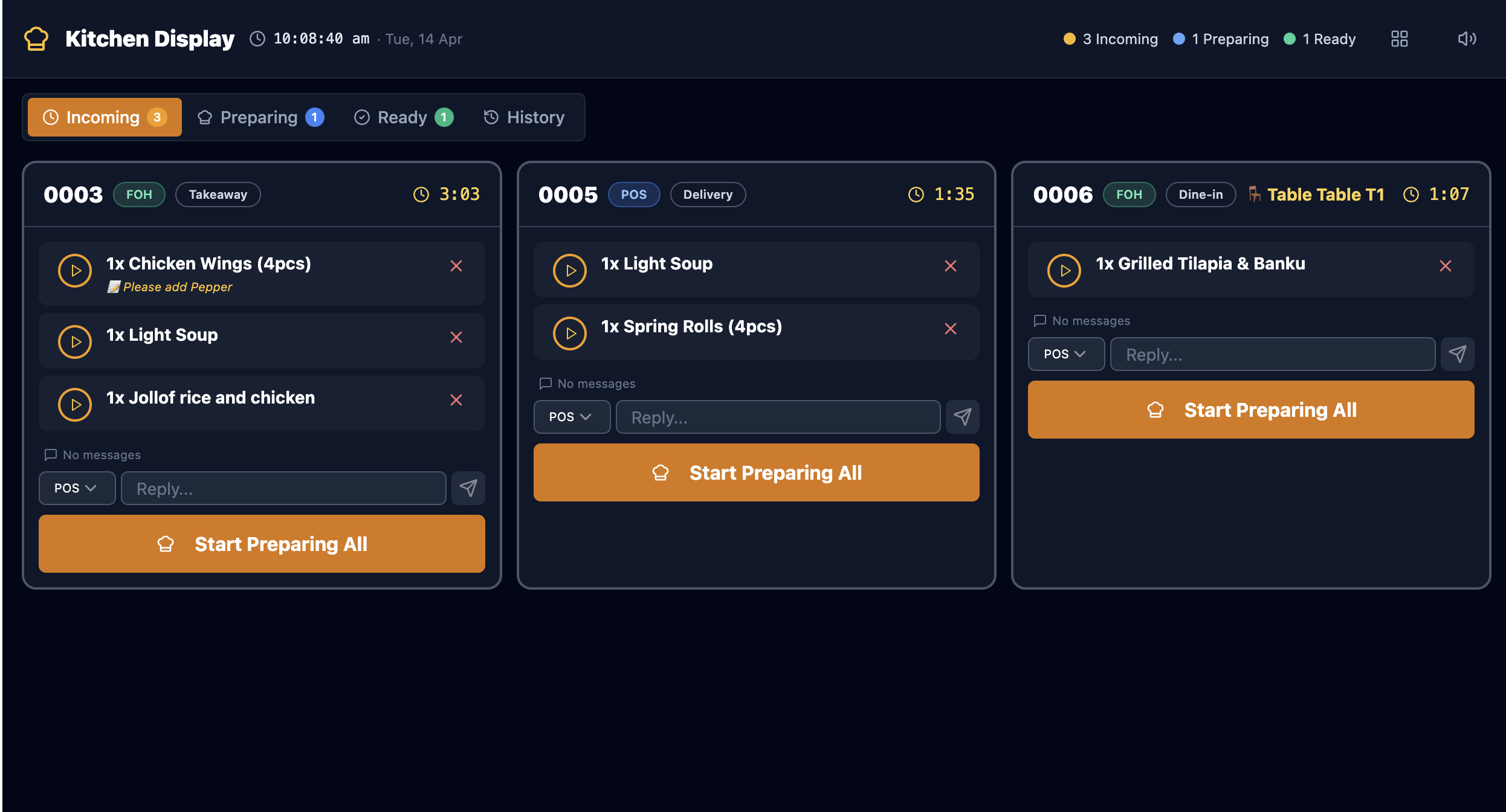Screen dimensions: 1506x812
Task: Click Start Preparing All for order 0003
Action: click(x=262, y=544)
